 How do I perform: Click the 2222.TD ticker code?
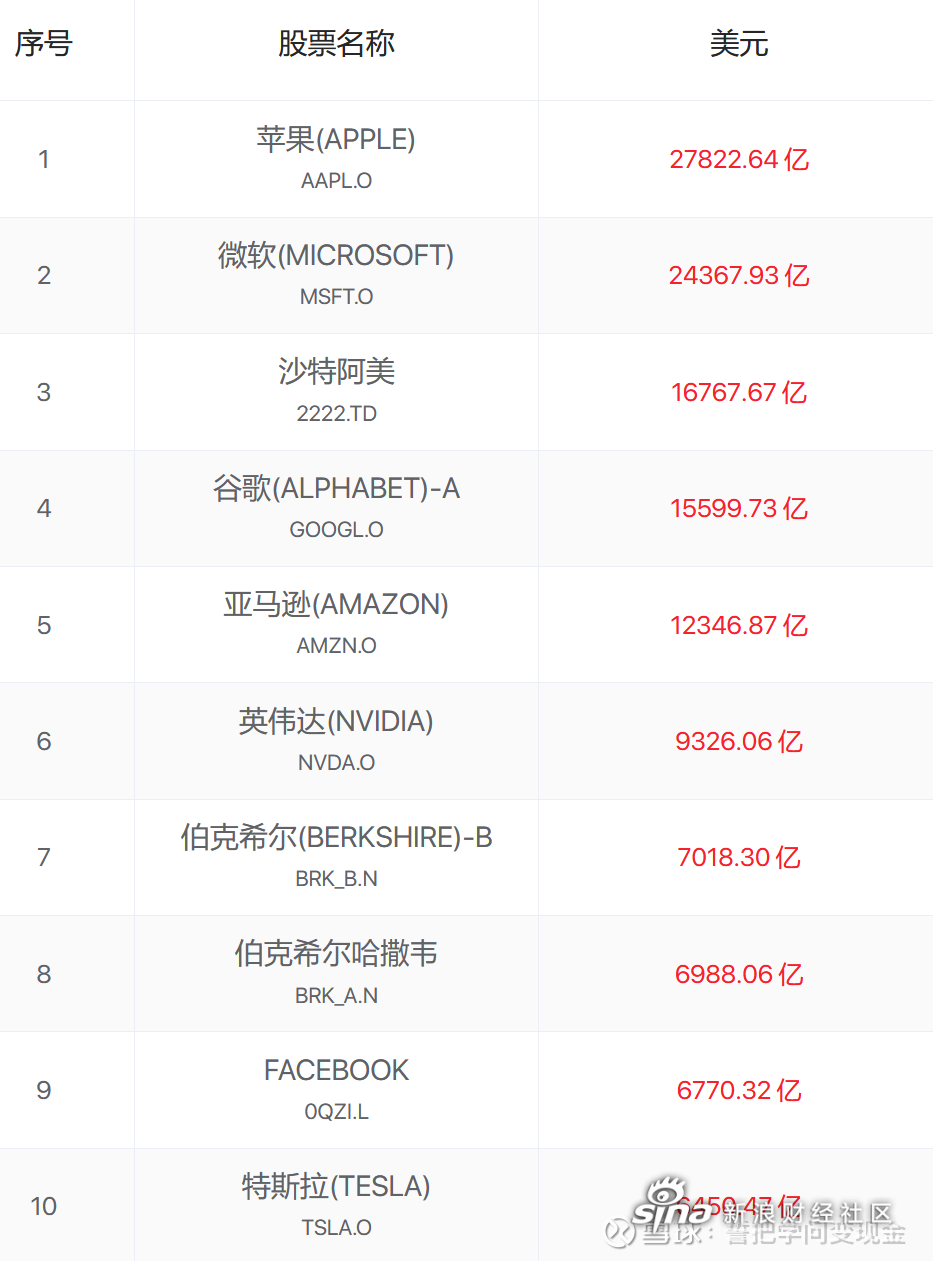click(x=337, y=414)
